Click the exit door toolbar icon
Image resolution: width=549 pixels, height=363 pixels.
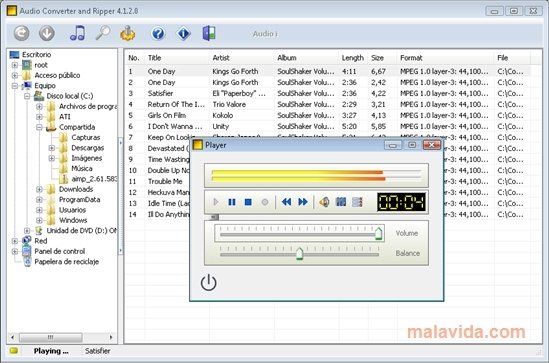[x=209, y=33]
